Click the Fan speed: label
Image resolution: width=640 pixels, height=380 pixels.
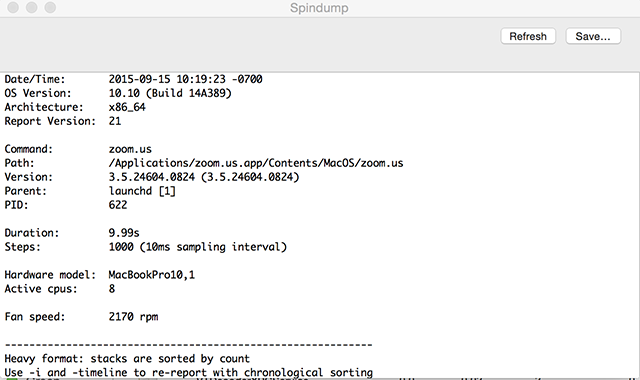(35, 317)
